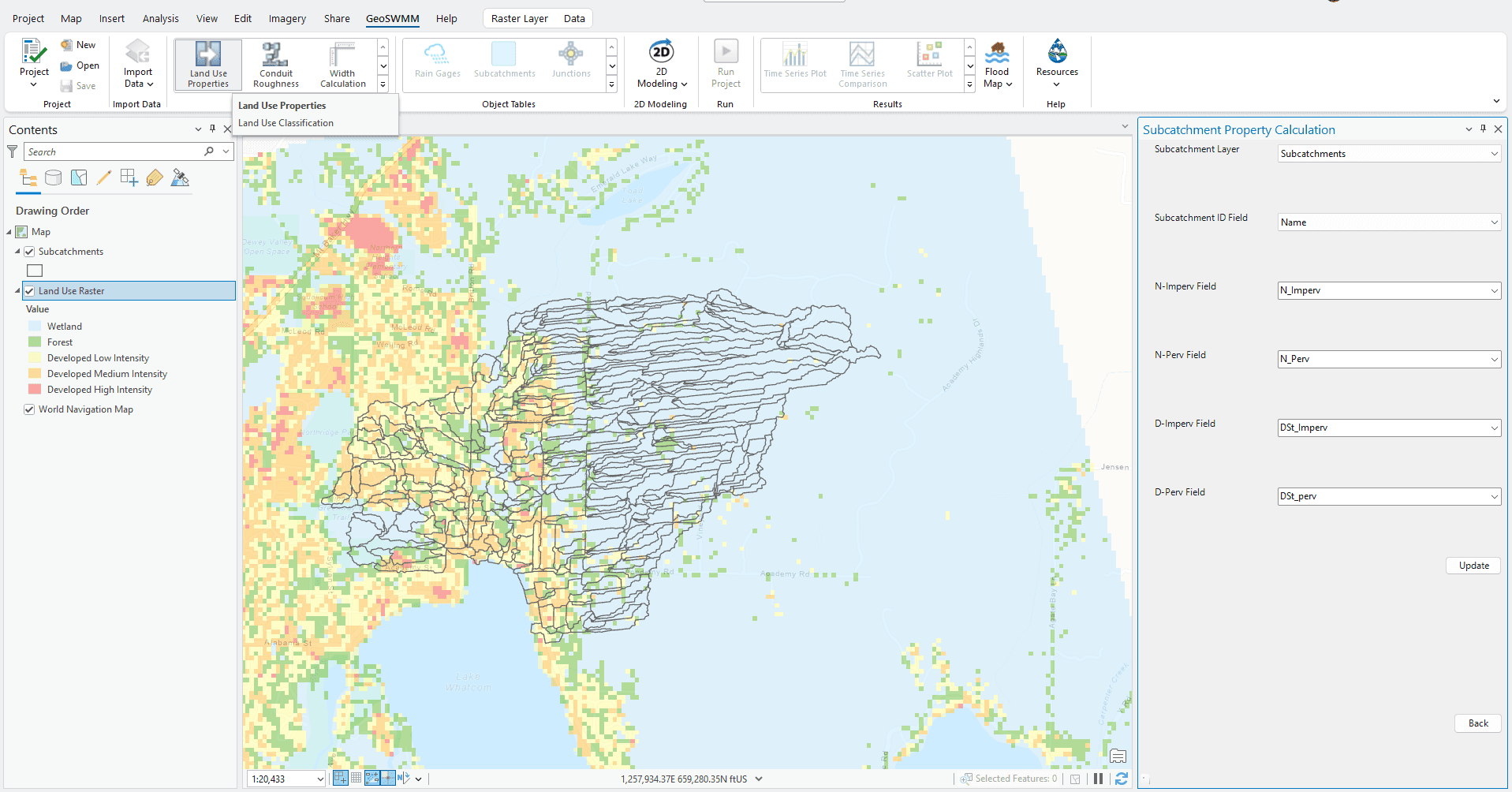Image resolution: width=1512 pixels, height=792 pixels.
Task: Open the Imagery ribbon tab
Action: (287, 18)
